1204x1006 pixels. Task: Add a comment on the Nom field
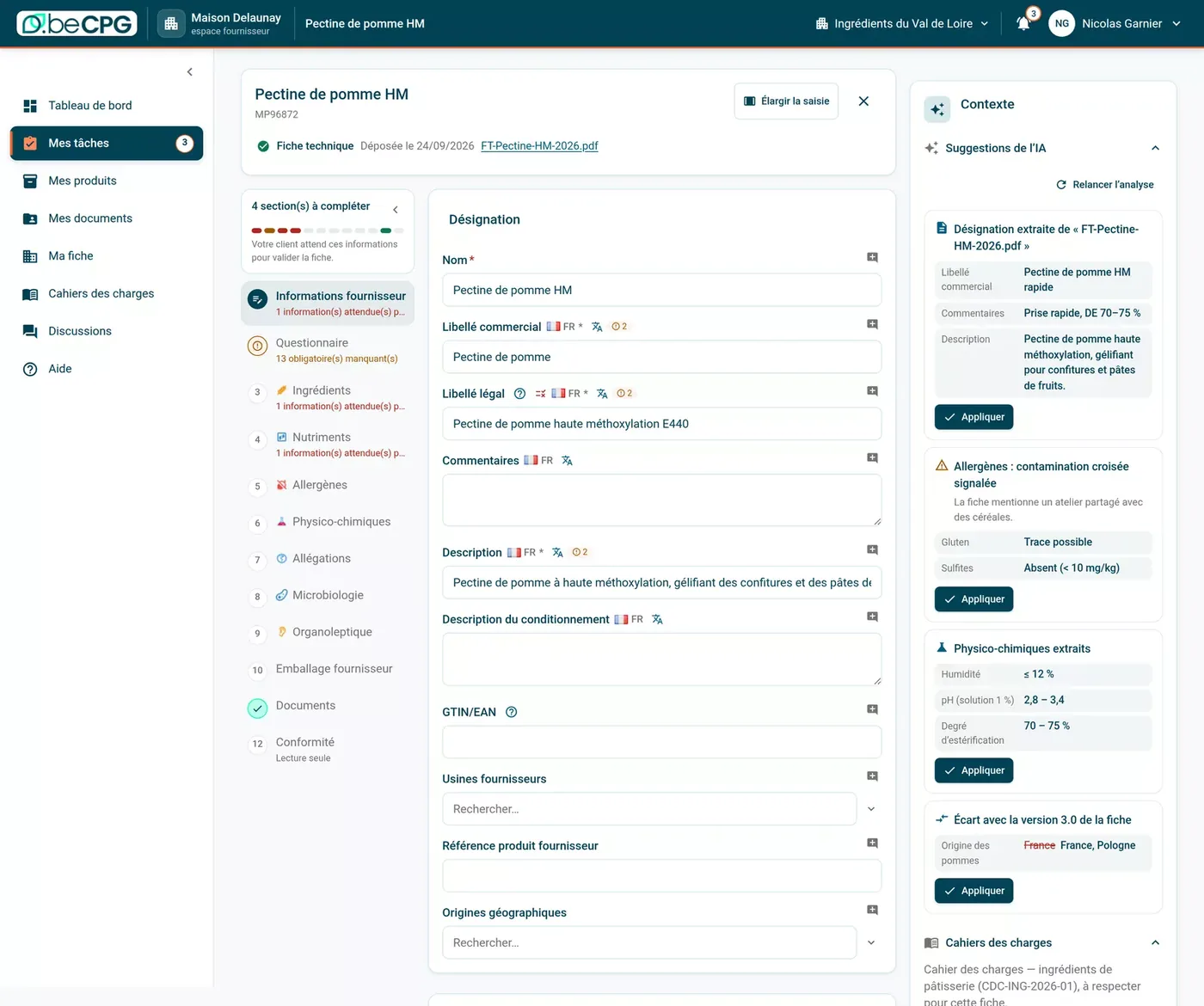click(x=872, y=258)
